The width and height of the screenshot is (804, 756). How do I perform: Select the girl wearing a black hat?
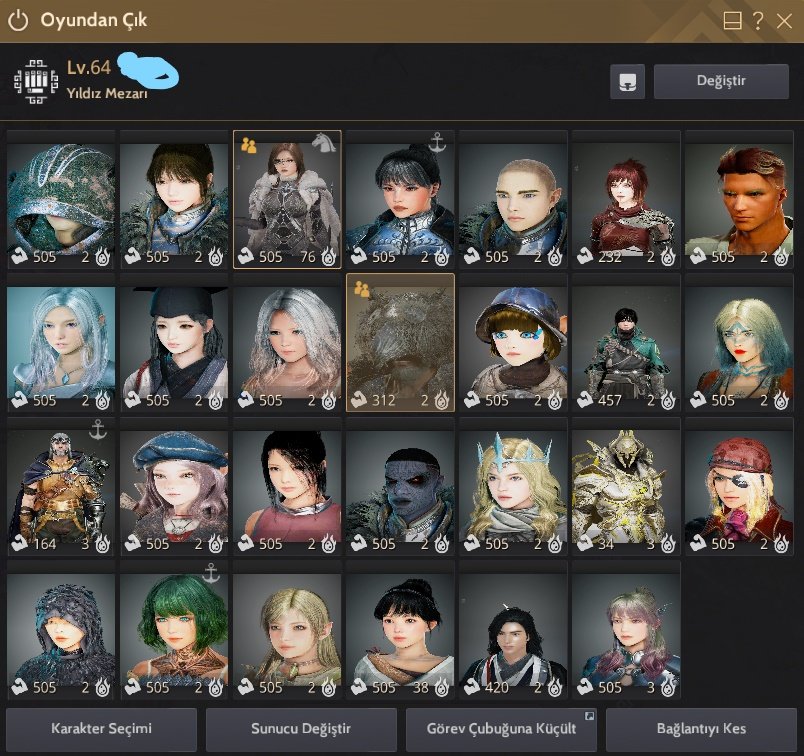(x=174, y=343)
